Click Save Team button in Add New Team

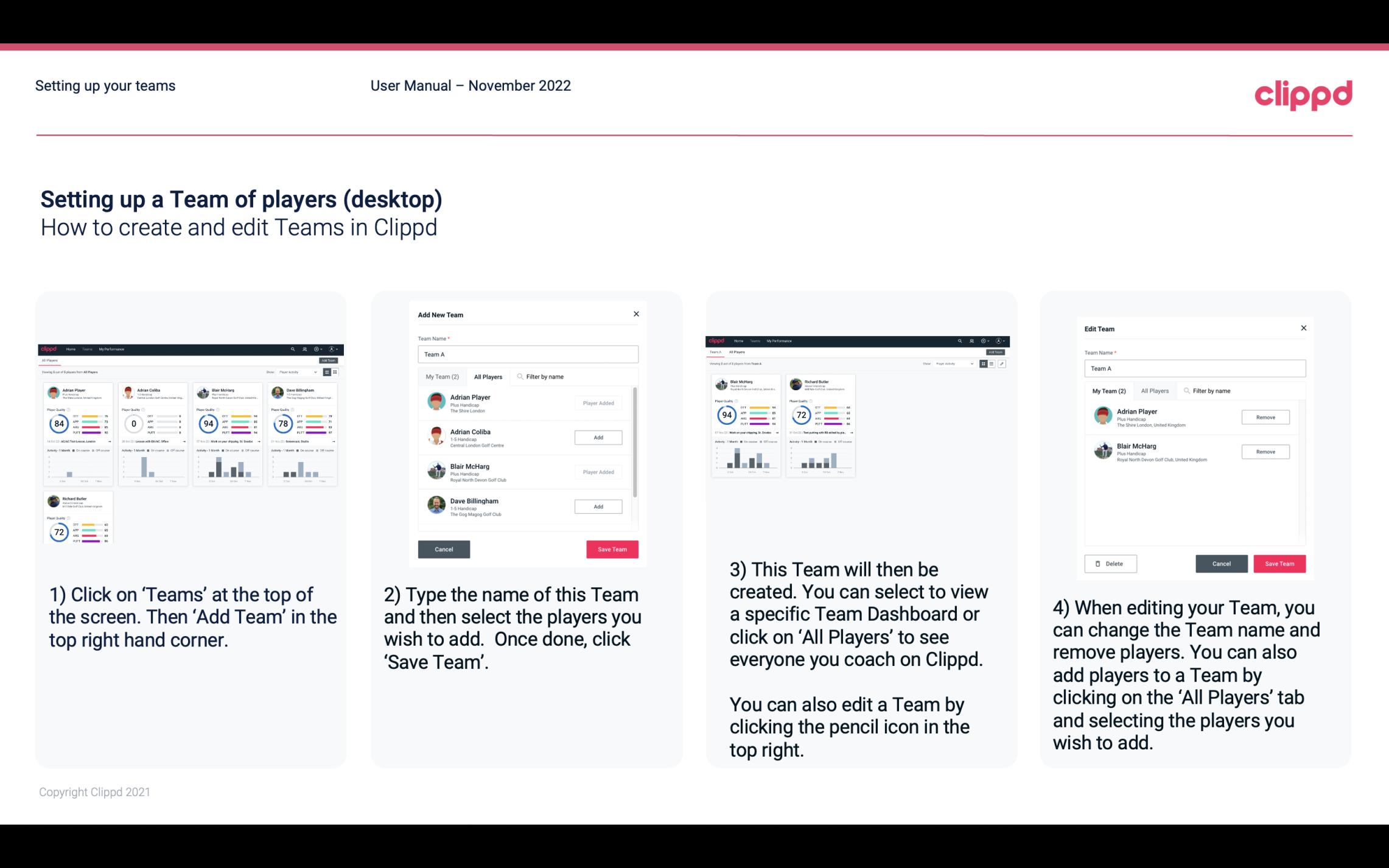coord(612,549)
